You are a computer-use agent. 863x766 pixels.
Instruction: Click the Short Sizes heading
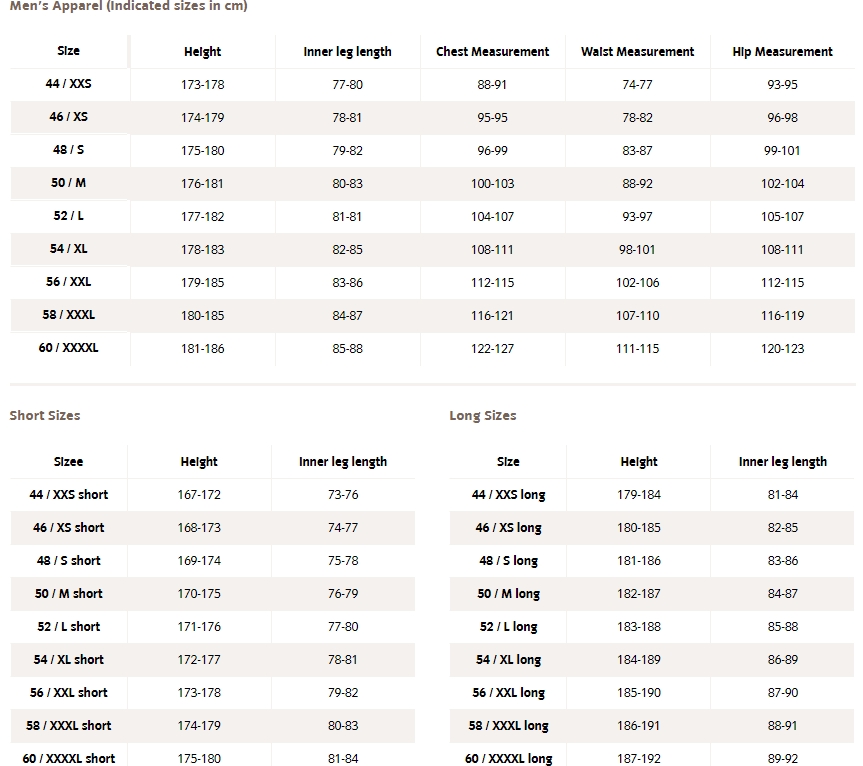pos(45,415)
